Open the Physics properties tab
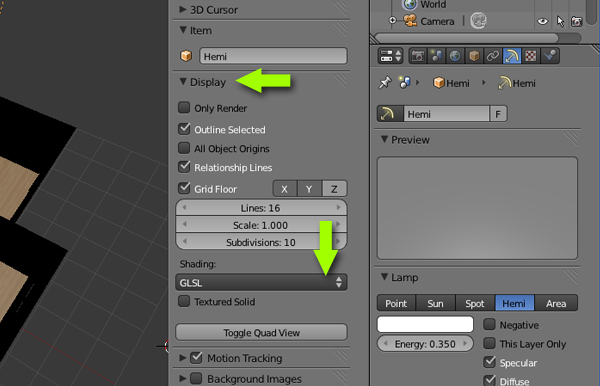600x386 pixels. click(550, 56)
